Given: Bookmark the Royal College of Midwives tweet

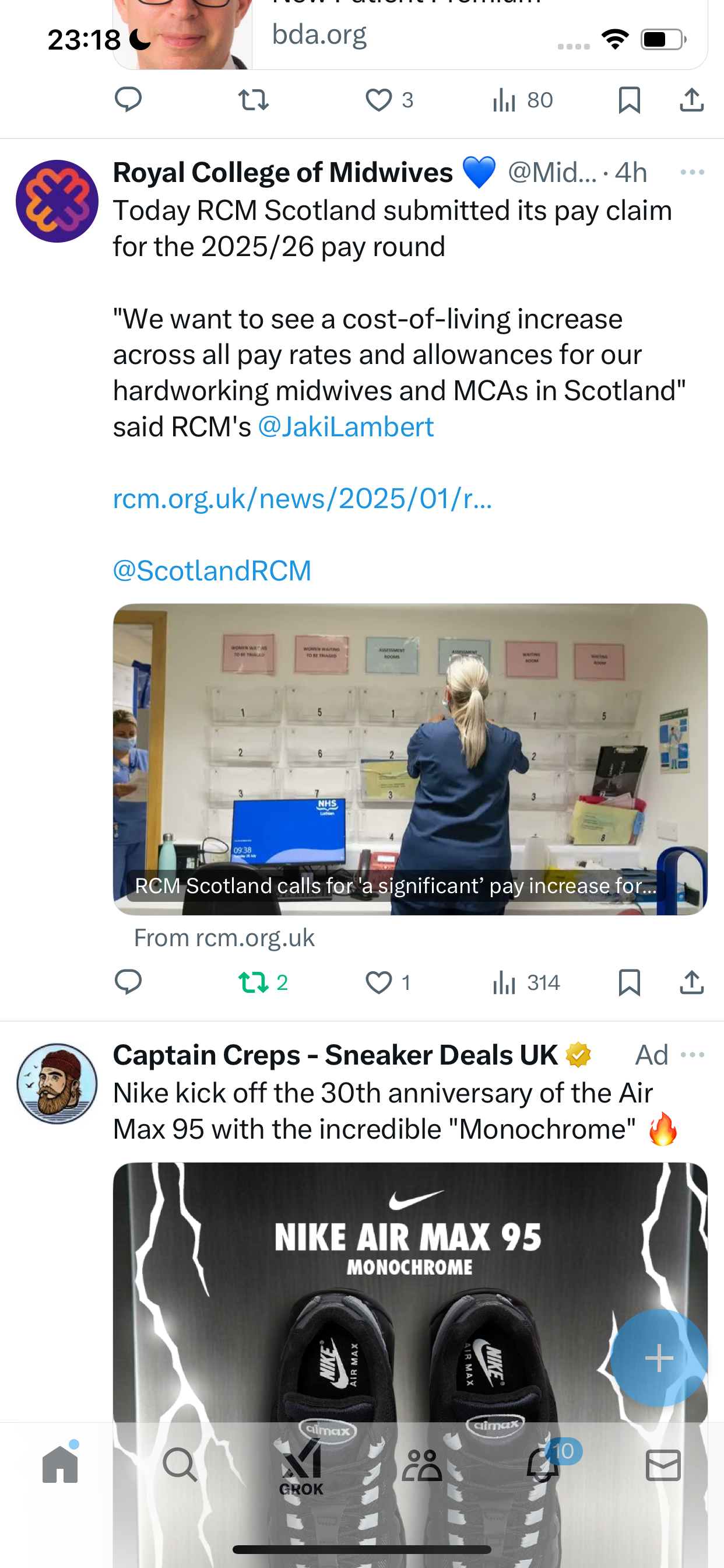Looking at the screenshot, I should [629, 982].
